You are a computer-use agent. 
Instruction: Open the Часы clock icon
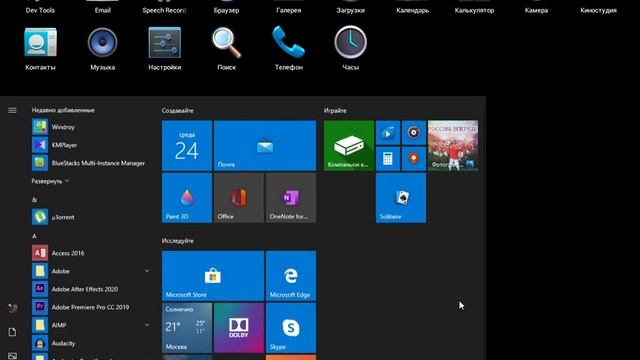351,42
